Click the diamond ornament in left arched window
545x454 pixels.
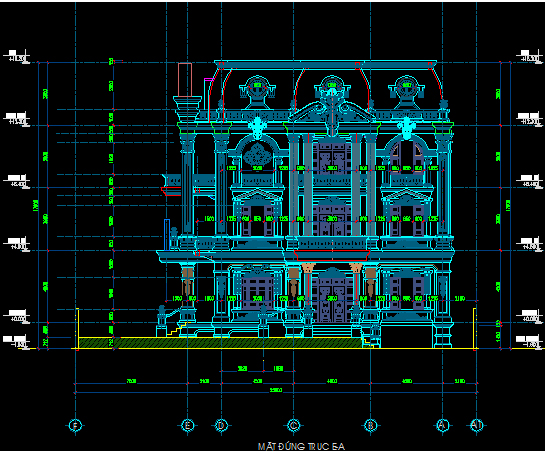point(258,155)
